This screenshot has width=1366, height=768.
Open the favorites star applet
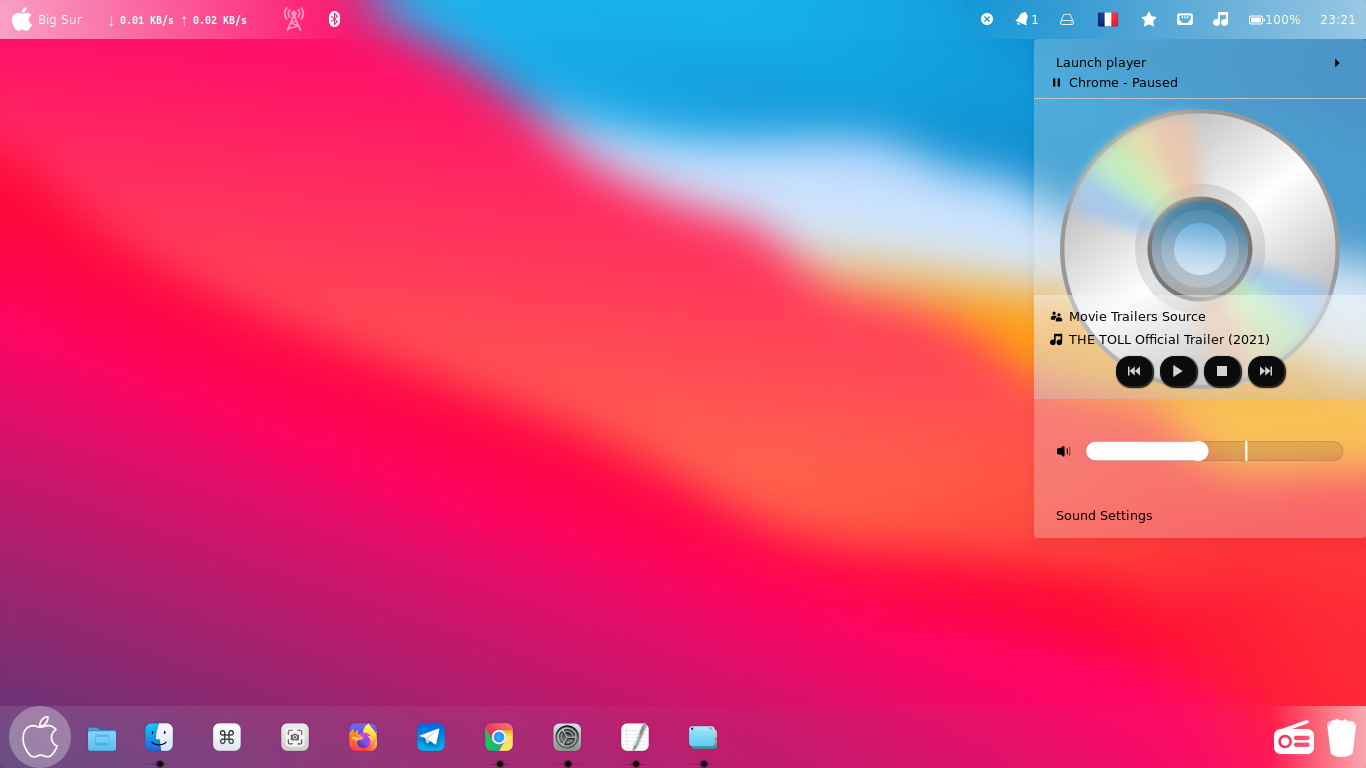[x=1149, y=19]
